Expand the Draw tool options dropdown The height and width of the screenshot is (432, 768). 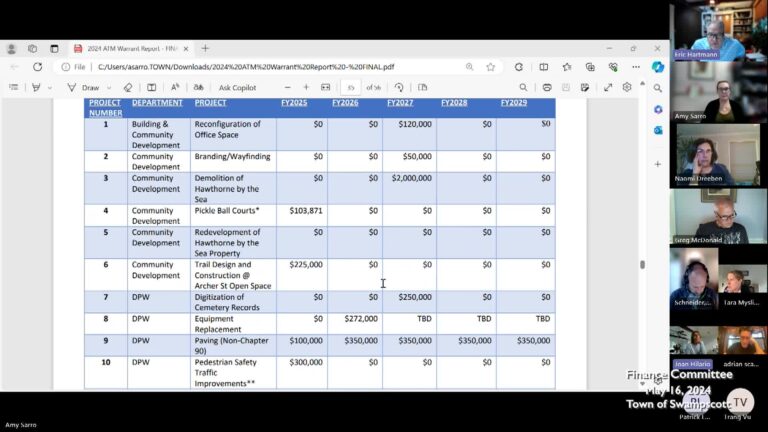pos(109,87)
